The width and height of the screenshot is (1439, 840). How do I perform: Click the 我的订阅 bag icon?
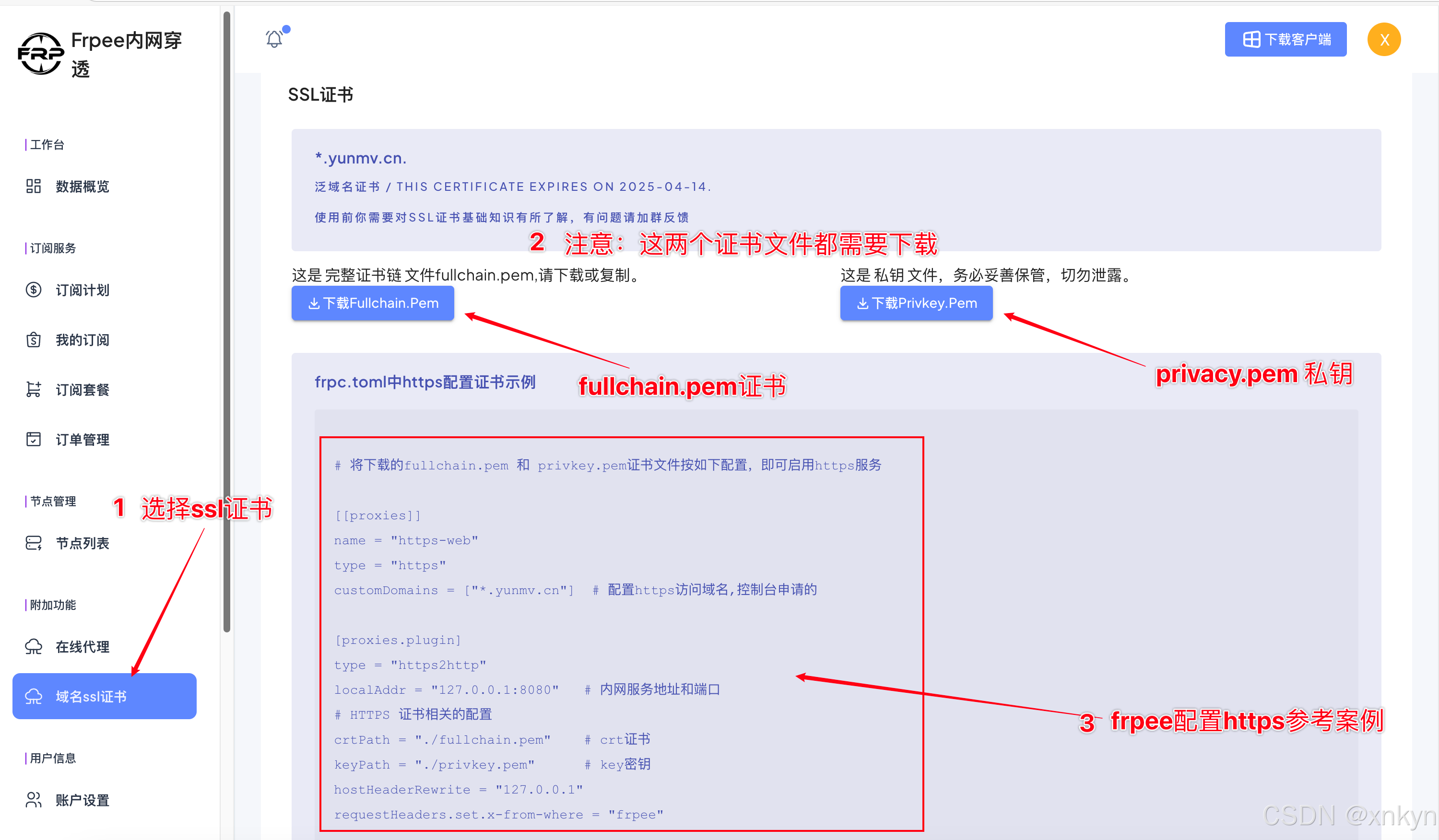pyautogui.click(x=34, y=340)
